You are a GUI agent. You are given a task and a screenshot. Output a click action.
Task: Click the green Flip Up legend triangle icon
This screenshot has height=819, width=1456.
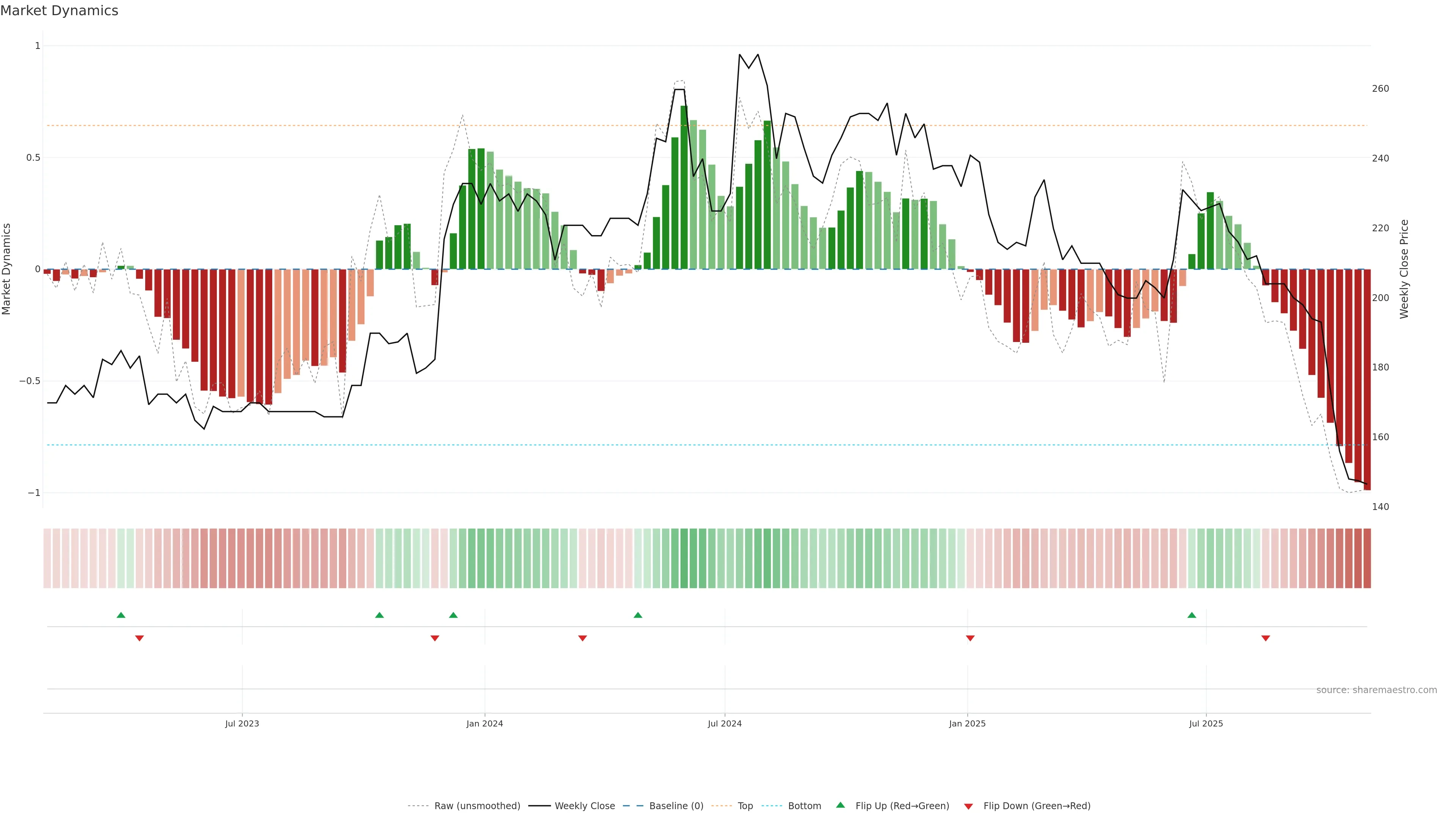(841, 805)
